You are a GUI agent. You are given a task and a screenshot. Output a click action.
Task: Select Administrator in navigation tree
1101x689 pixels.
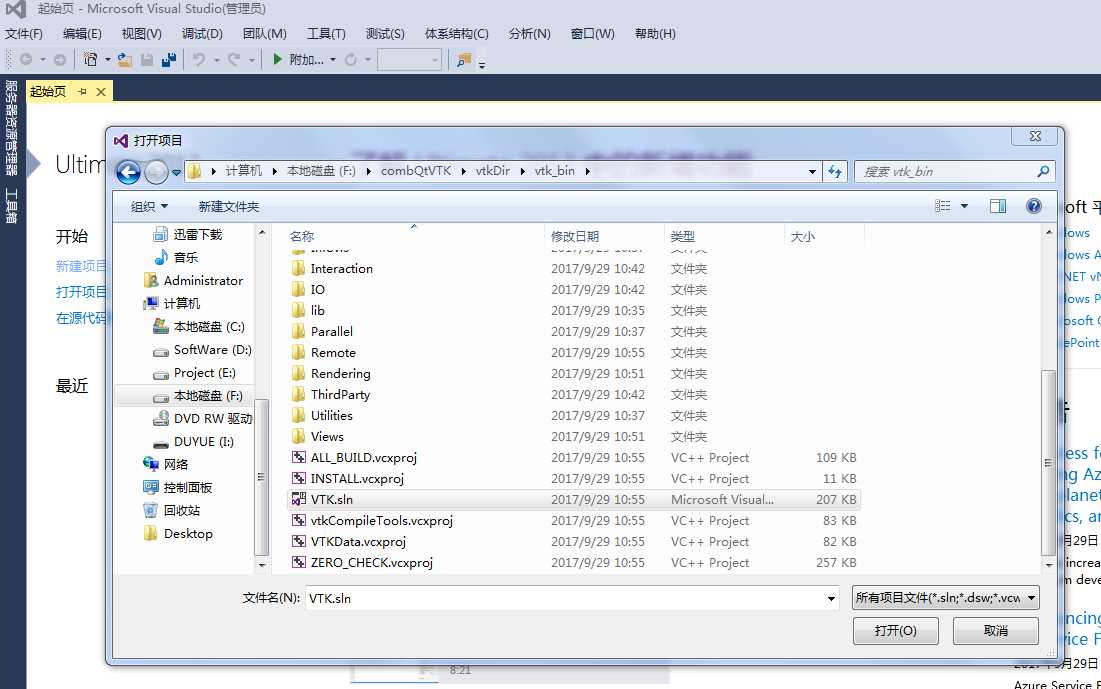pyautogui.click(x=193, y=280)
